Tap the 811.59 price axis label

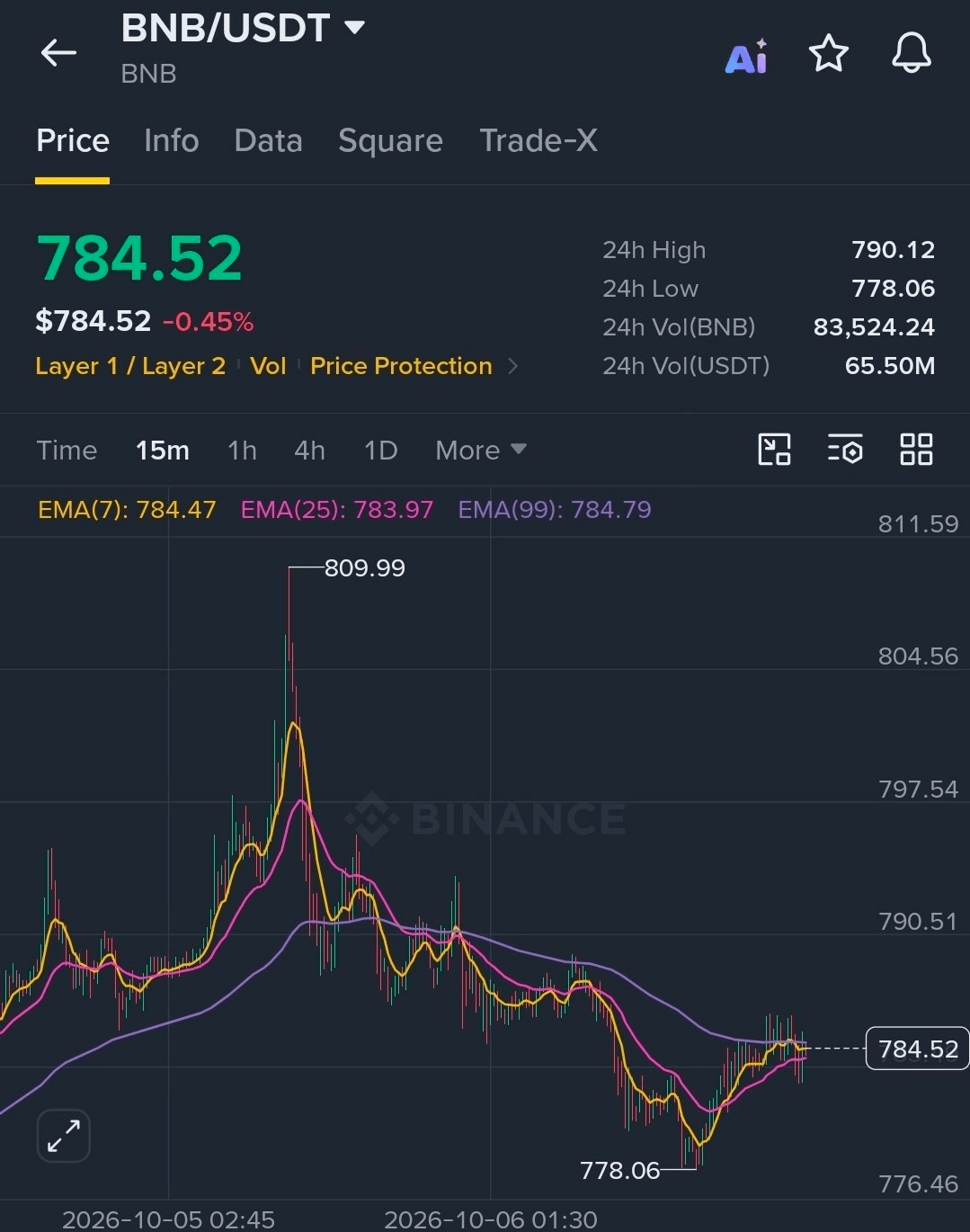tap(918, 524)
